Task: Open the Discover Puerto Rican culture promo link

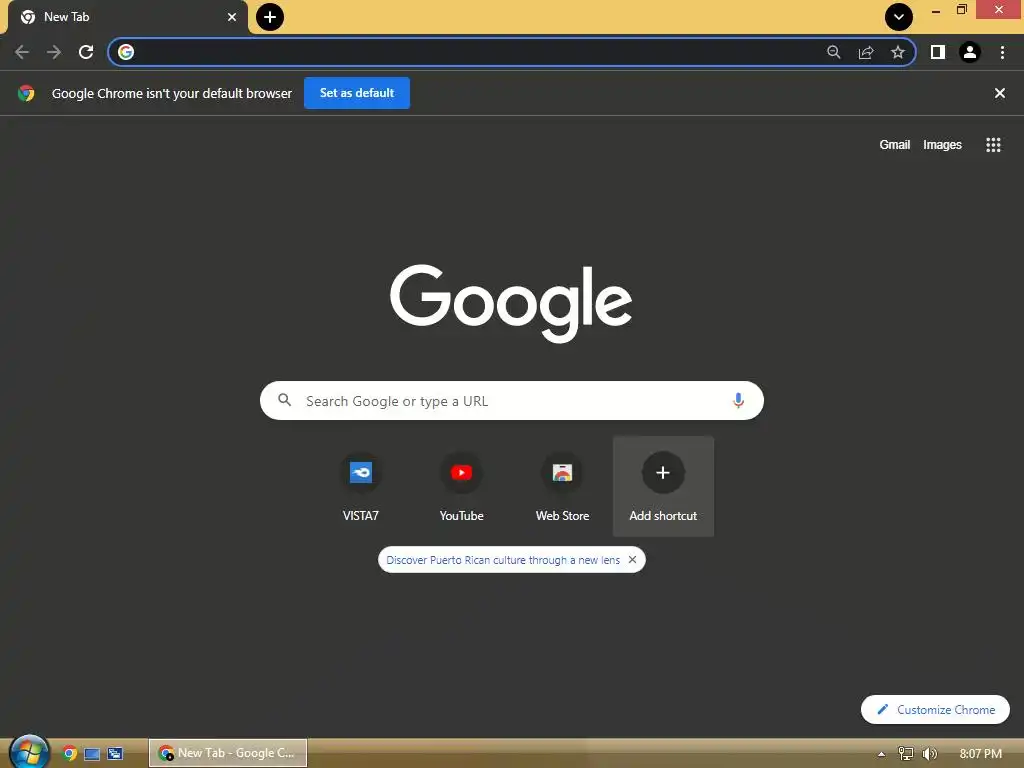Action: [x=503, y=560]
